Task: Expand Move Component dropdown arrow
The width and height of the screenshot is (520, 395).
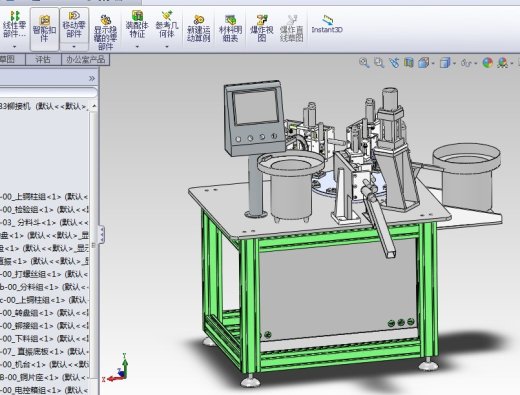Action: coord(74,47)
